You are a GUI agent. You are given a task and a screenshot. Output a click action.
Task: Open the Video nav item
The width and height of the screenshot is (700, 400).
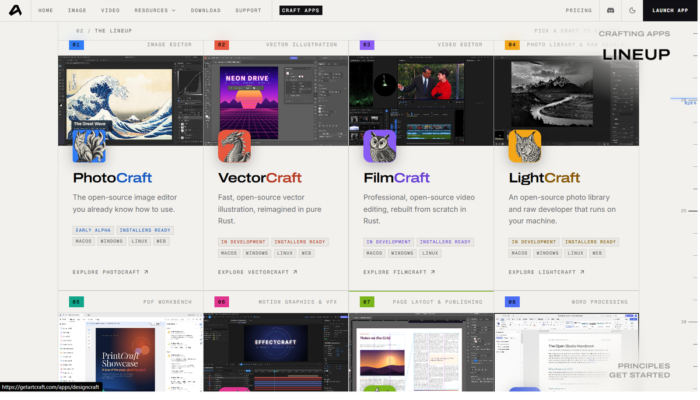click(x=110, y=10)
